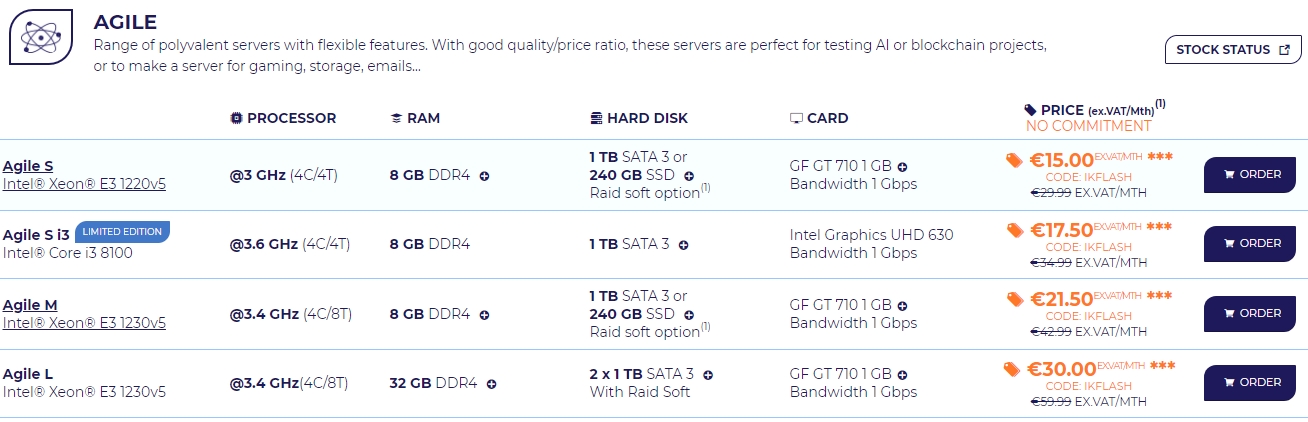Order the Agile M server

(1249, 313)
